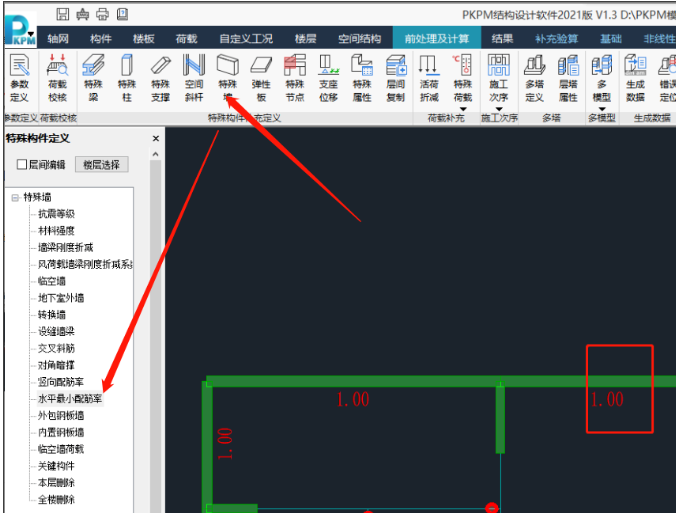Switch to the 空间结构 tab
Viewport: 676px width, 513px height.
click(x=360, y=39)
